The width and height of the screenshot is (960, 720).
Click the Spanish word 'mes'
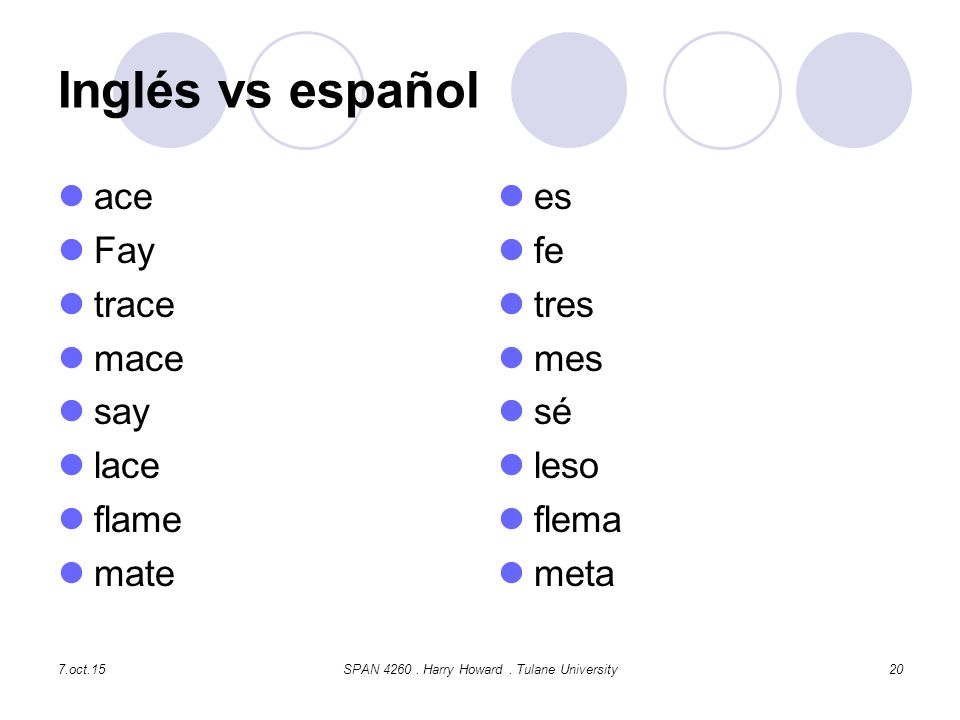568,359
